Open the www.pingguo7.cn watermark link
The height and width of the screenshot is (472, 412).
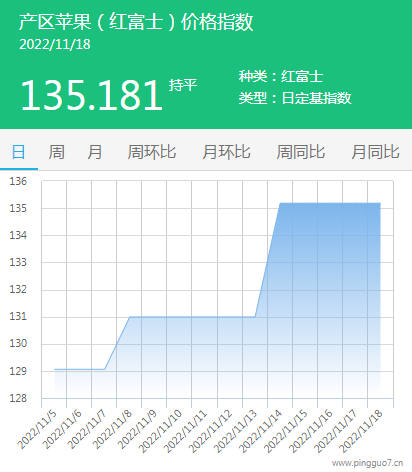click(x=368, y=463)
